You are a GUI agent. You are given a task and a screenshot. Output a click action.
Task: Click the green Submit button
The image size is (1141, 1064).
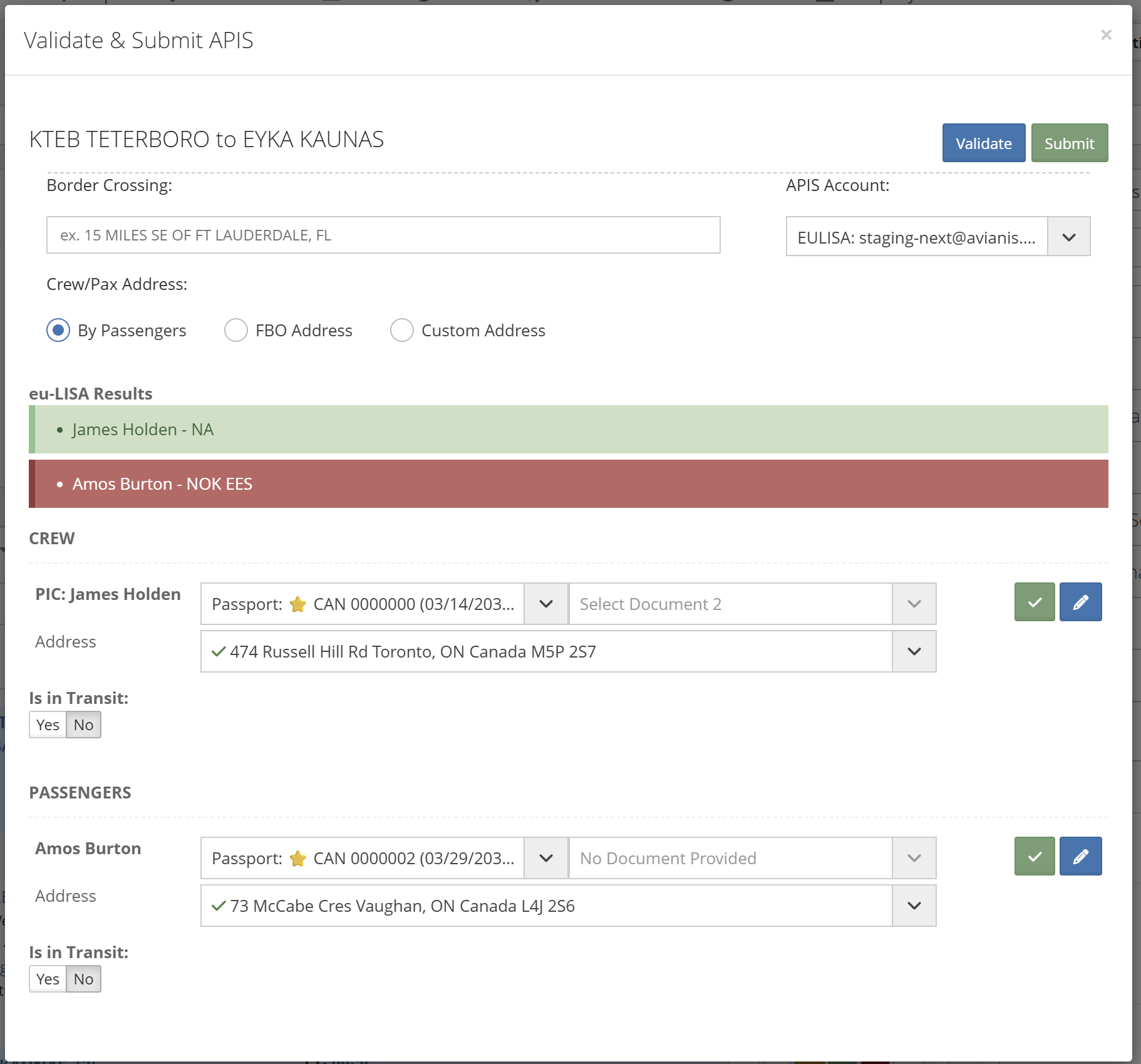(x=1069, y=143)
